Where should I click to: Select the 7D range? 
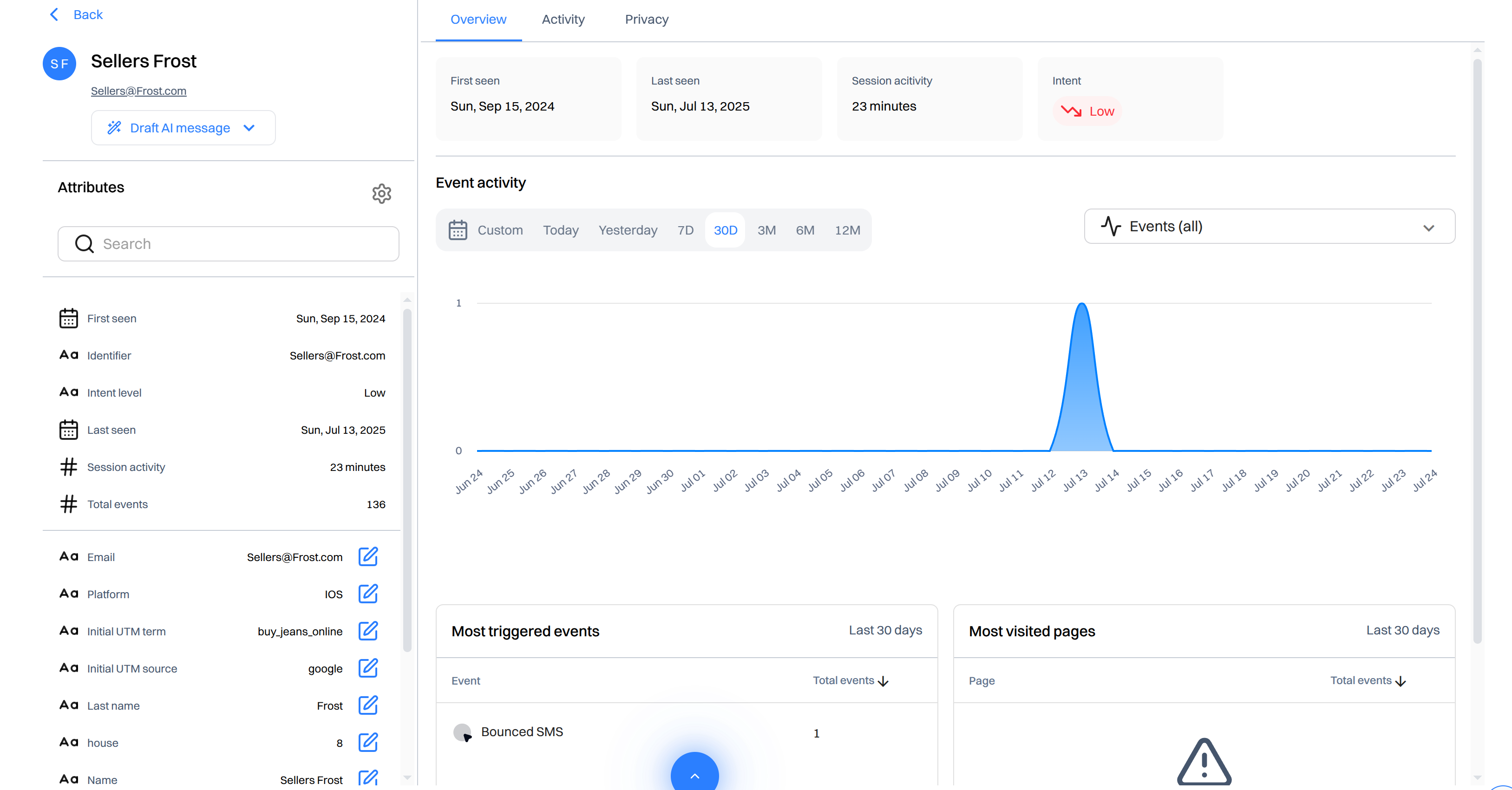pyautogui.click(x=685, y=230)
